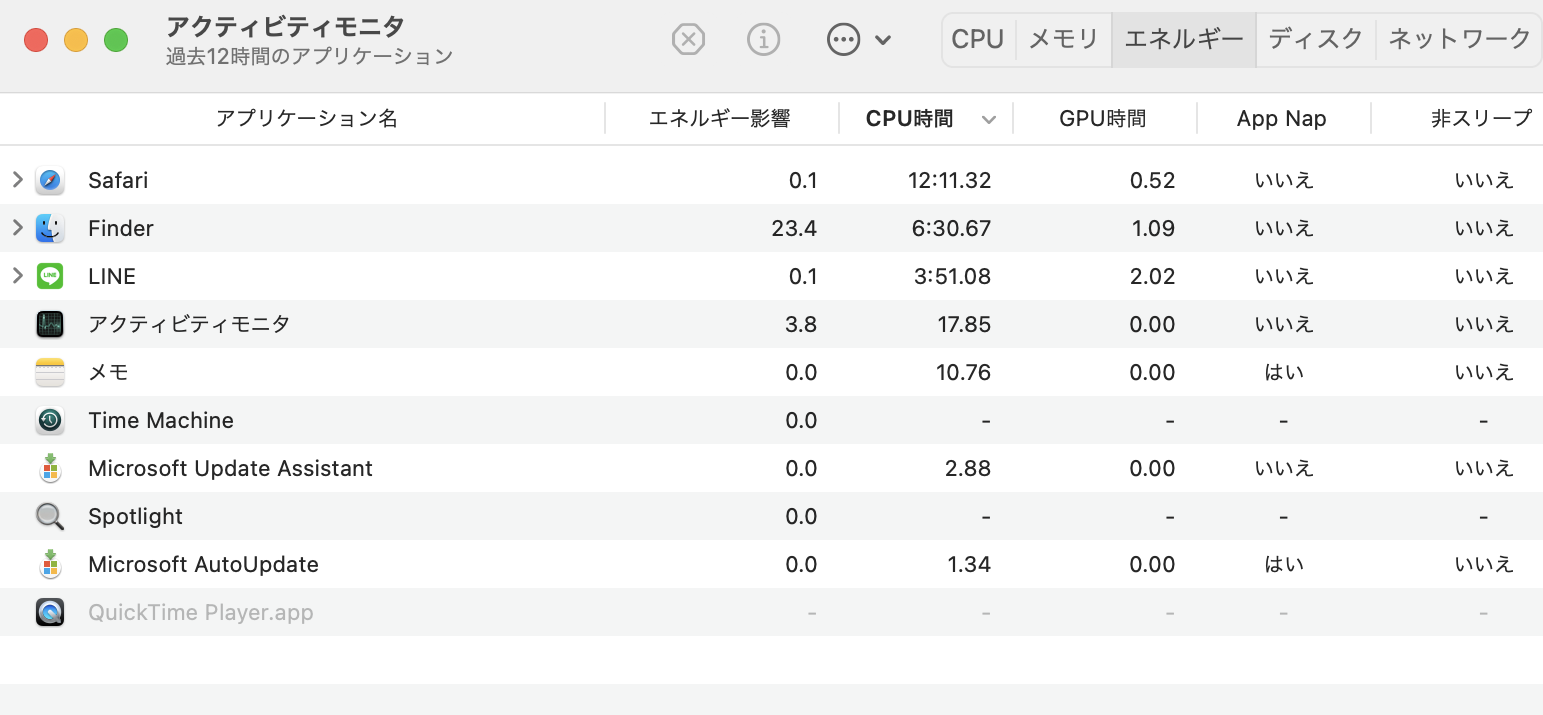Click the green LINE app icon

pos(50,277)
